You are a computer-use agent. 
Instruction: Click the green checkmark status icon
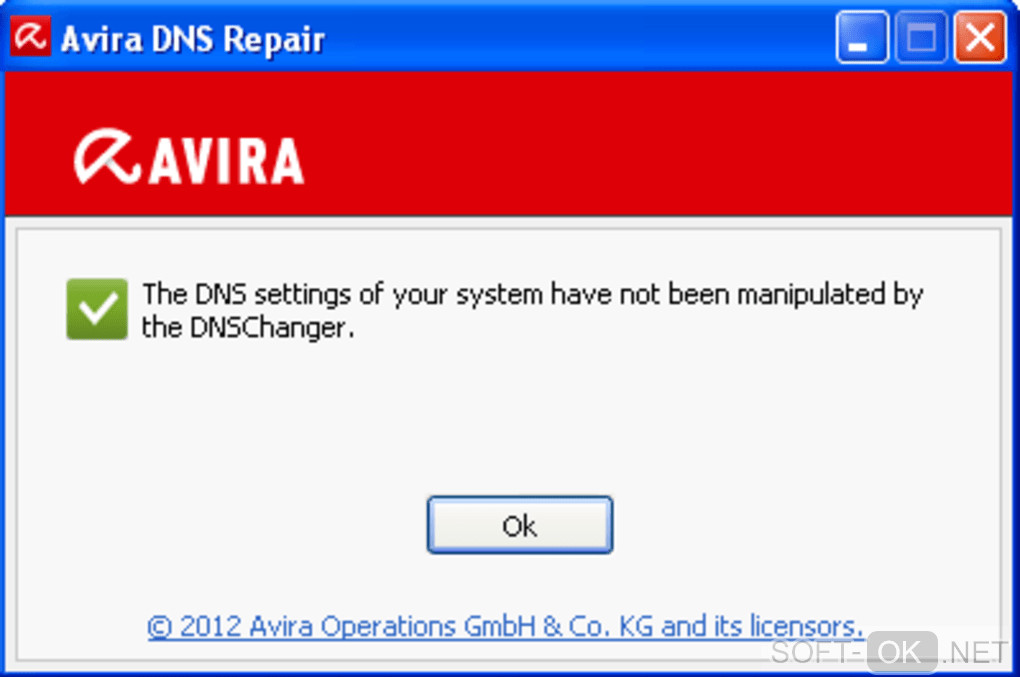97,309
